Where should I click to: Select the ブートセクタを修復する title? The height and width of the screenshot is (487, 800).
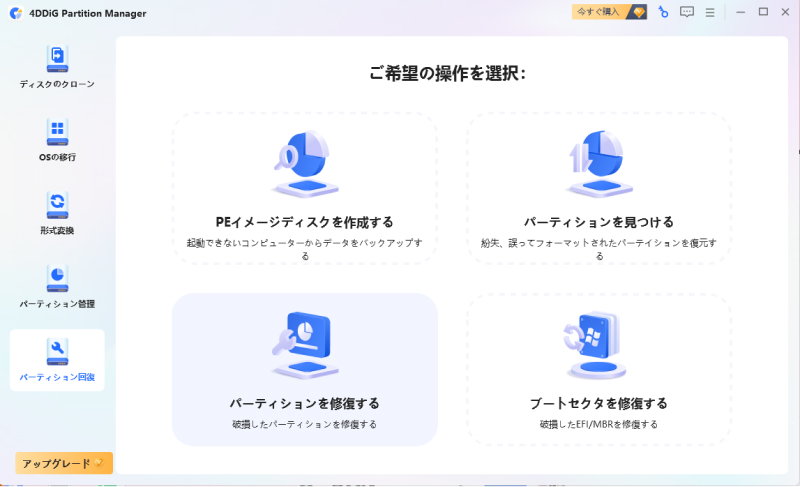click(x=599, y=403)
